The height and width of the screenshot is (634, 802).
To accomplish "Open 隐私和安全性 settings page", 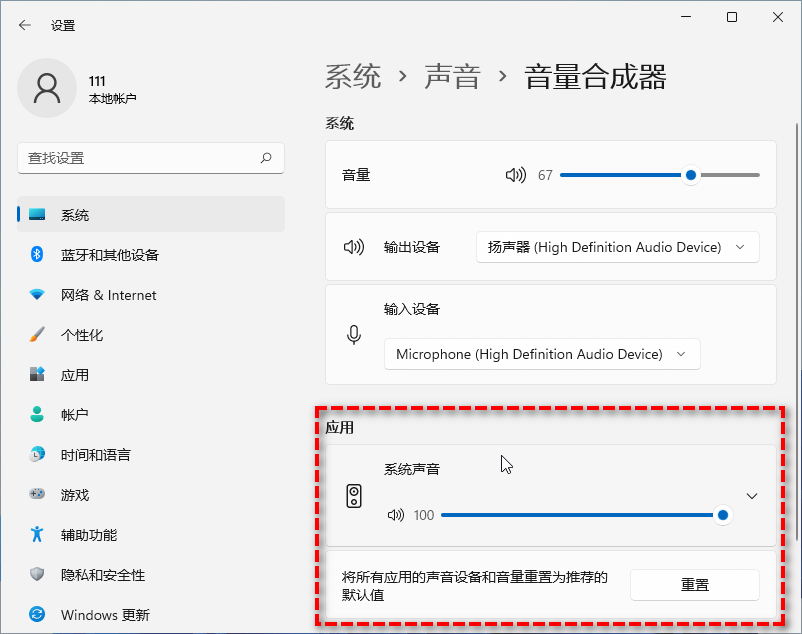I will tap(151, 574).
